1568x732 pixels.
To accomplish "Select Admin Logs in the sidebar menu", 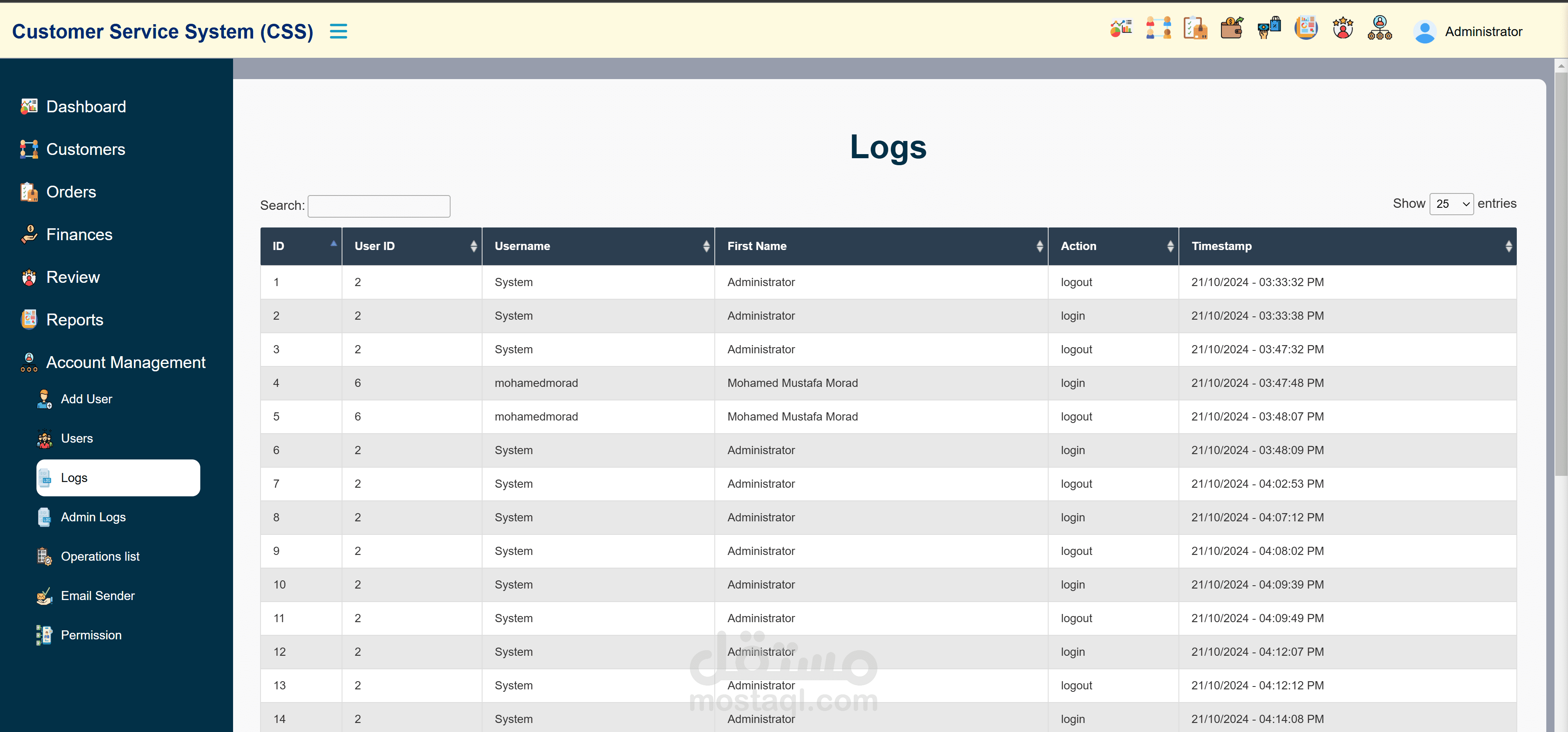I will pyautogui.click(x=93, y=517).
